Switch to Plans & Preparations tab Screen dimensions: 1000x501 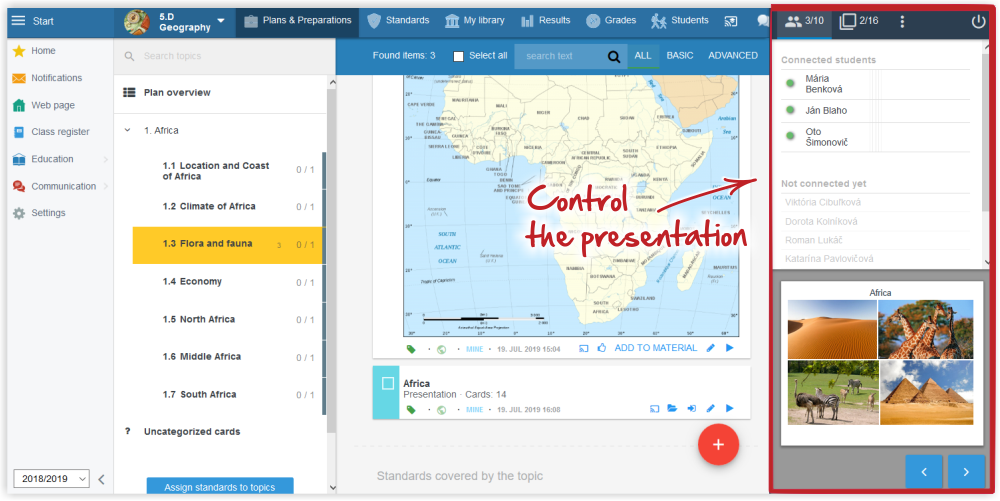pos(297,20)
